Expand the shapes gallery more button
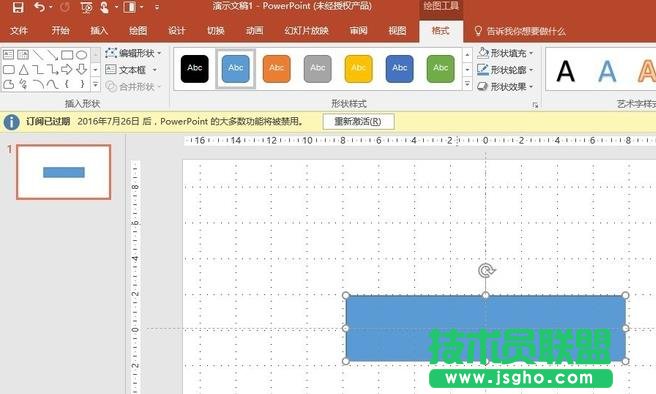The image size is (656, 394). click(95, 85)
